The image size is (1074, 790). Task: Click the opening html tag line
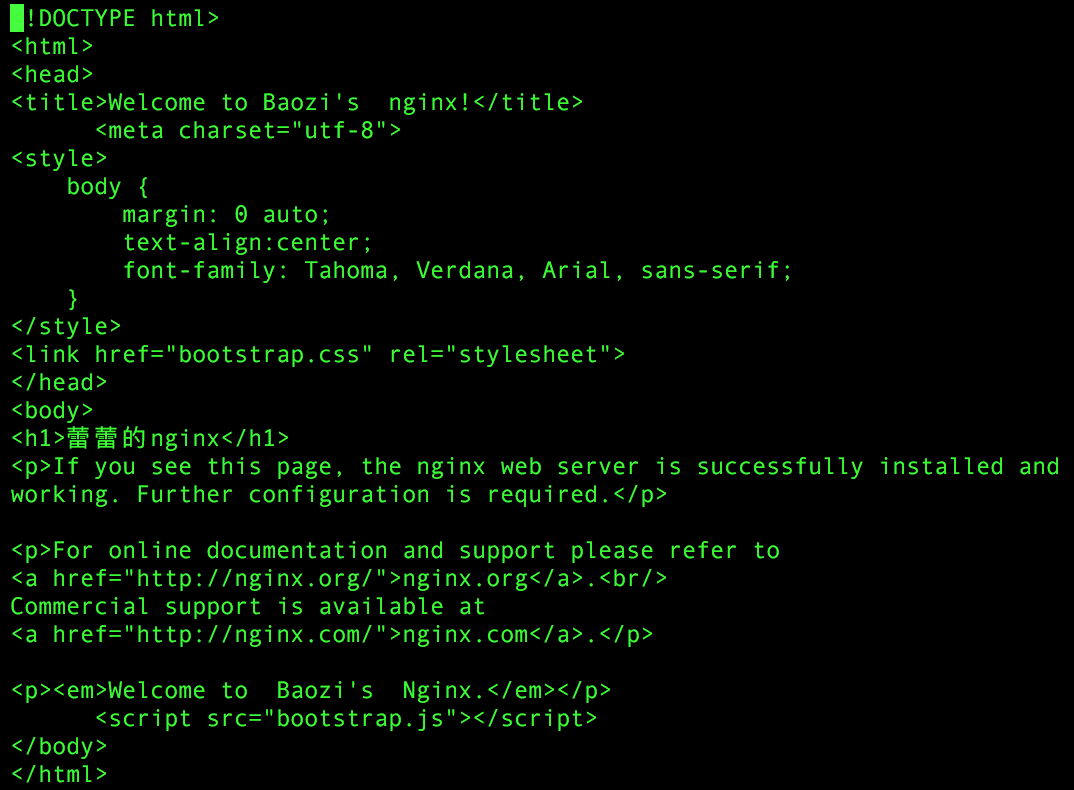point(52,46)
